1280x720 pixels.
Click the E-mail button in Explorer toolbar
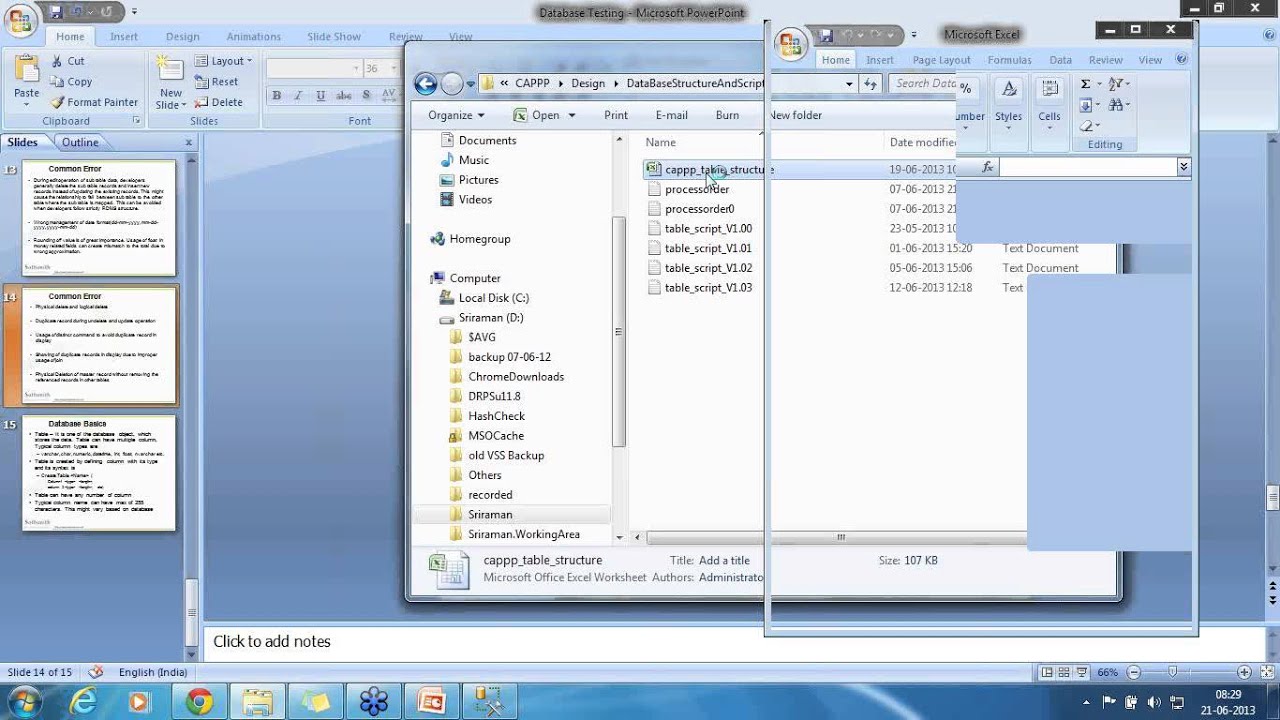pyautogui.click(x=671, y=115)
